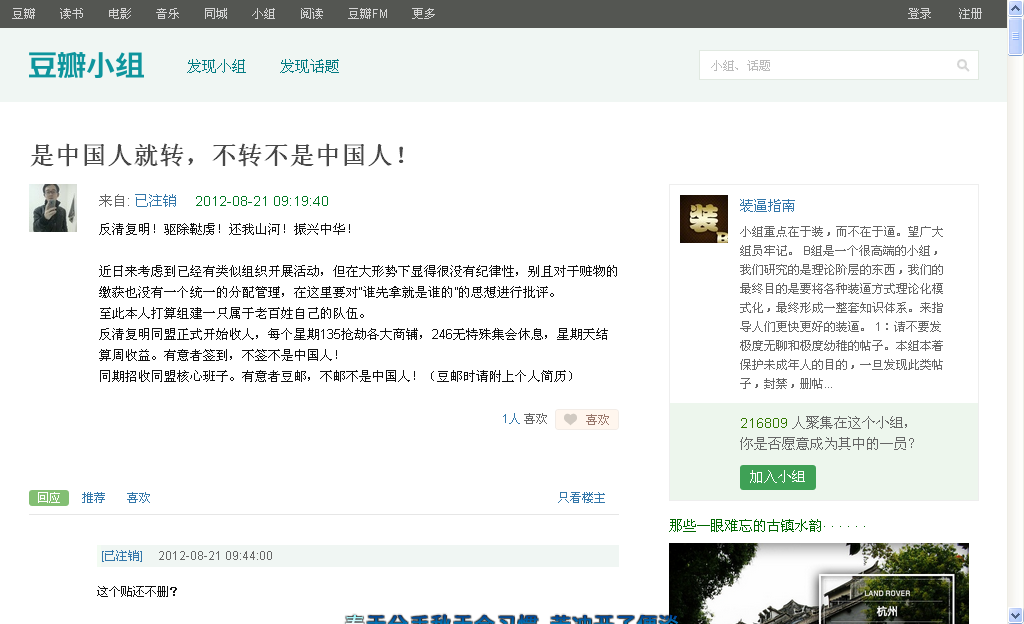Viewport: 1024px width, 624px height.
Task: Click the 1人 喜欢 count link
Action: pos(509,419)
